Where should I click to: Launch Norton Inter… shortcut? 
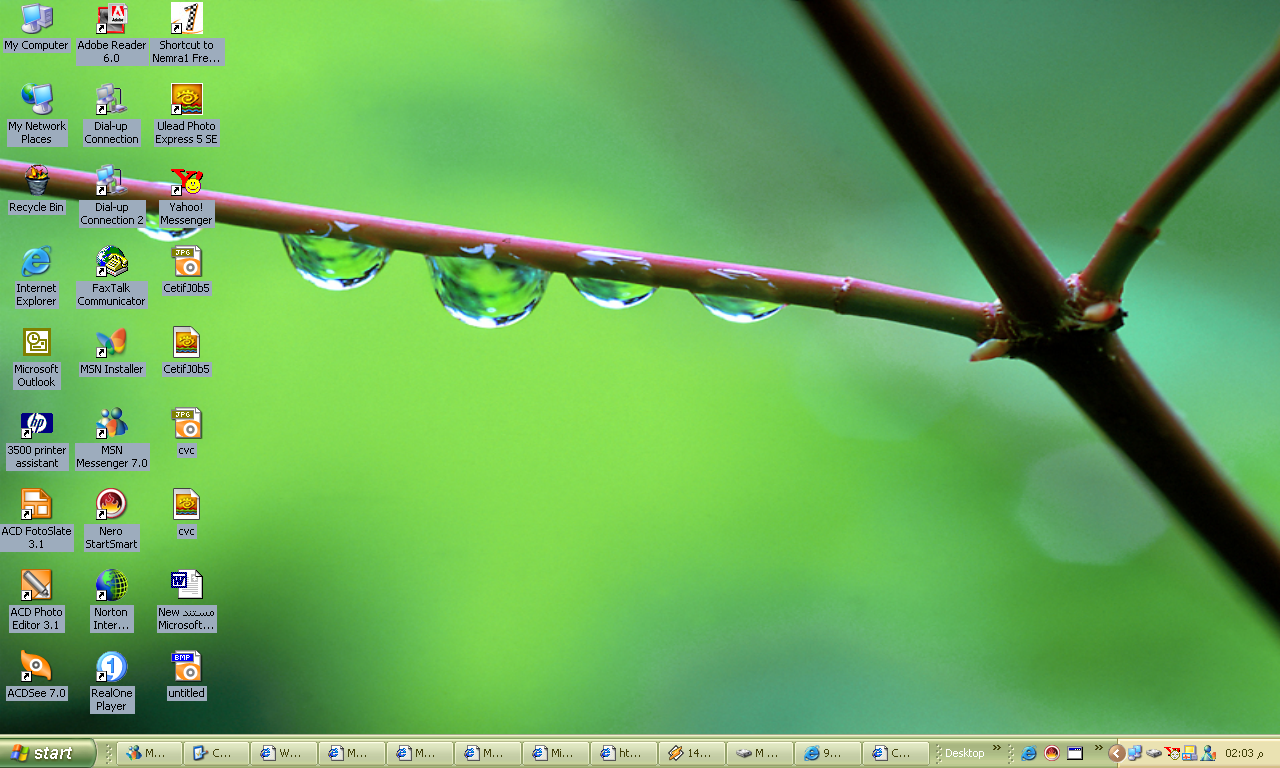tap(111, 601)
